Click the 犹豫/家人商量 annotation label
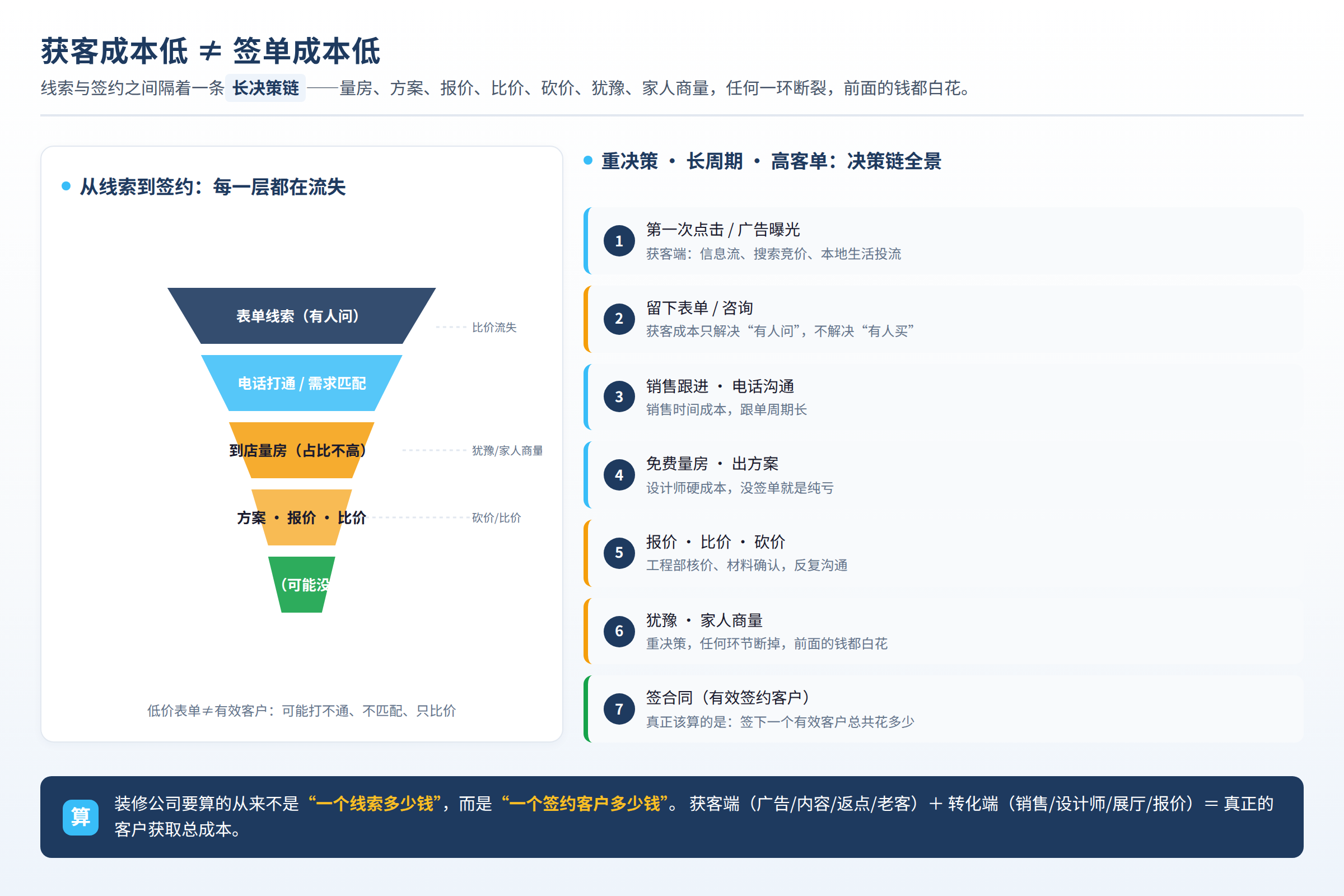 click(507, 450)
